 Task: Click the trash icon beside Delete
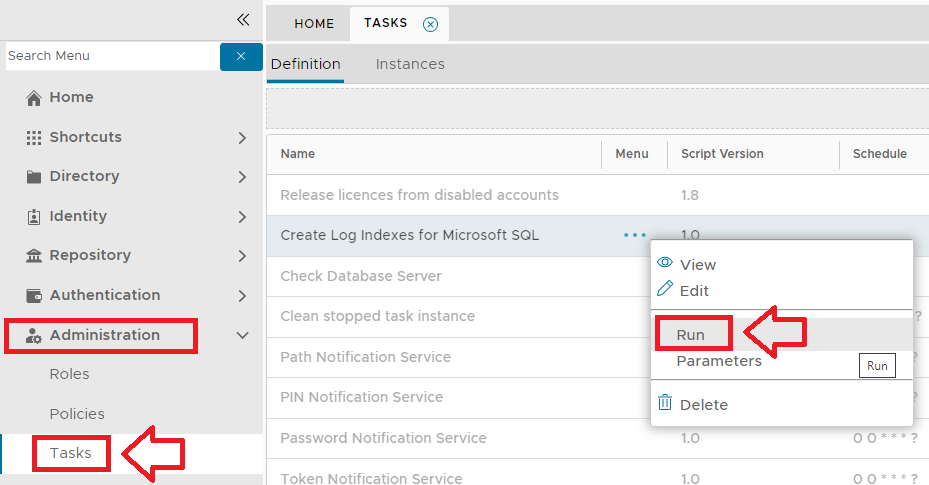[665, 403]
